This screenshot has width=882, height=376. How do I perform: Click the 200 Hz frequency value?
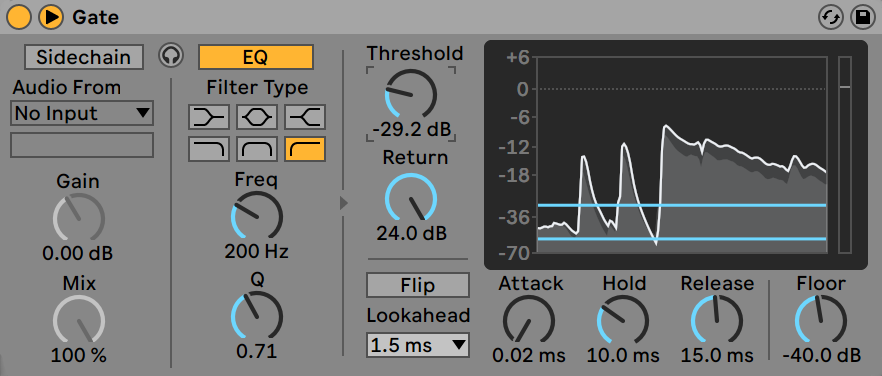coord(256,251)
